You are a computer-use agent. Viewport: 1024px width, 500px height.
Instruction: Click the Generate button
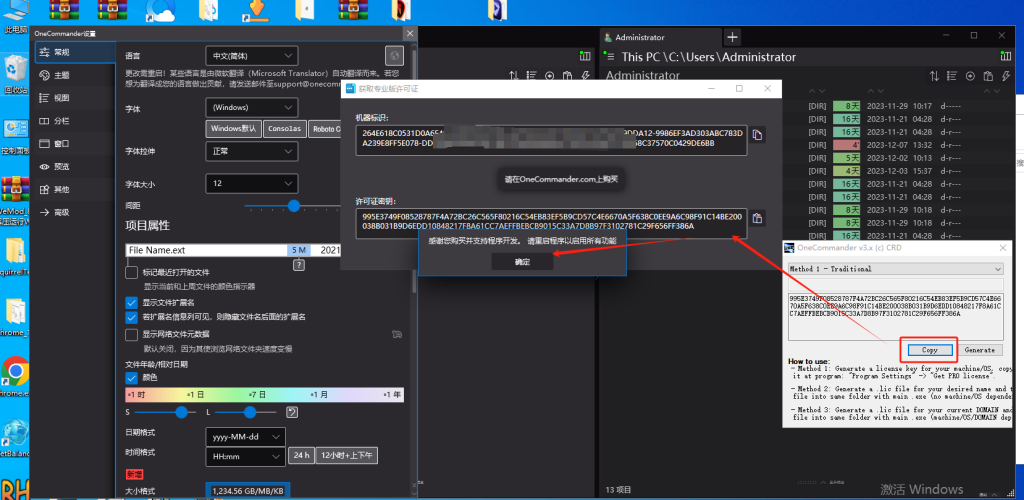(980, 350)
